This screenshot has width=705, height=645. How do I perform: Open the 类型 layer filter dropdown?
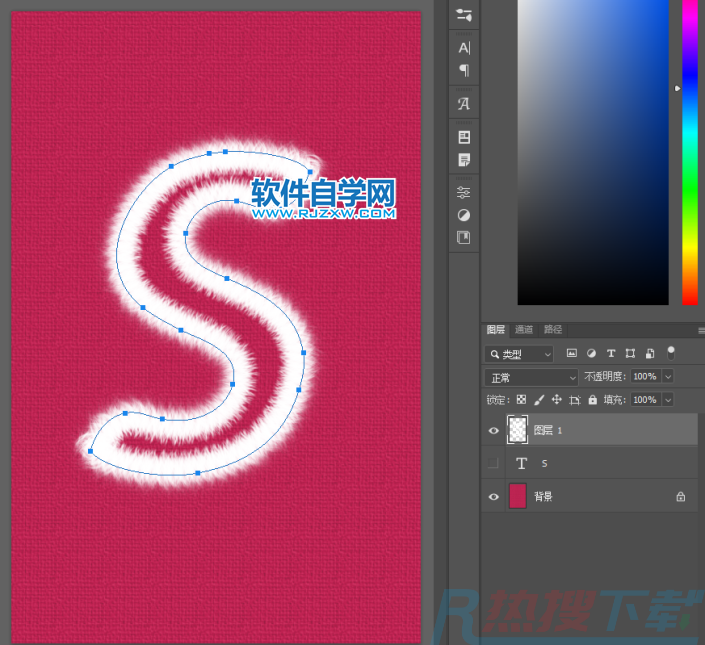pyautogui.click(x=519, y=354)
